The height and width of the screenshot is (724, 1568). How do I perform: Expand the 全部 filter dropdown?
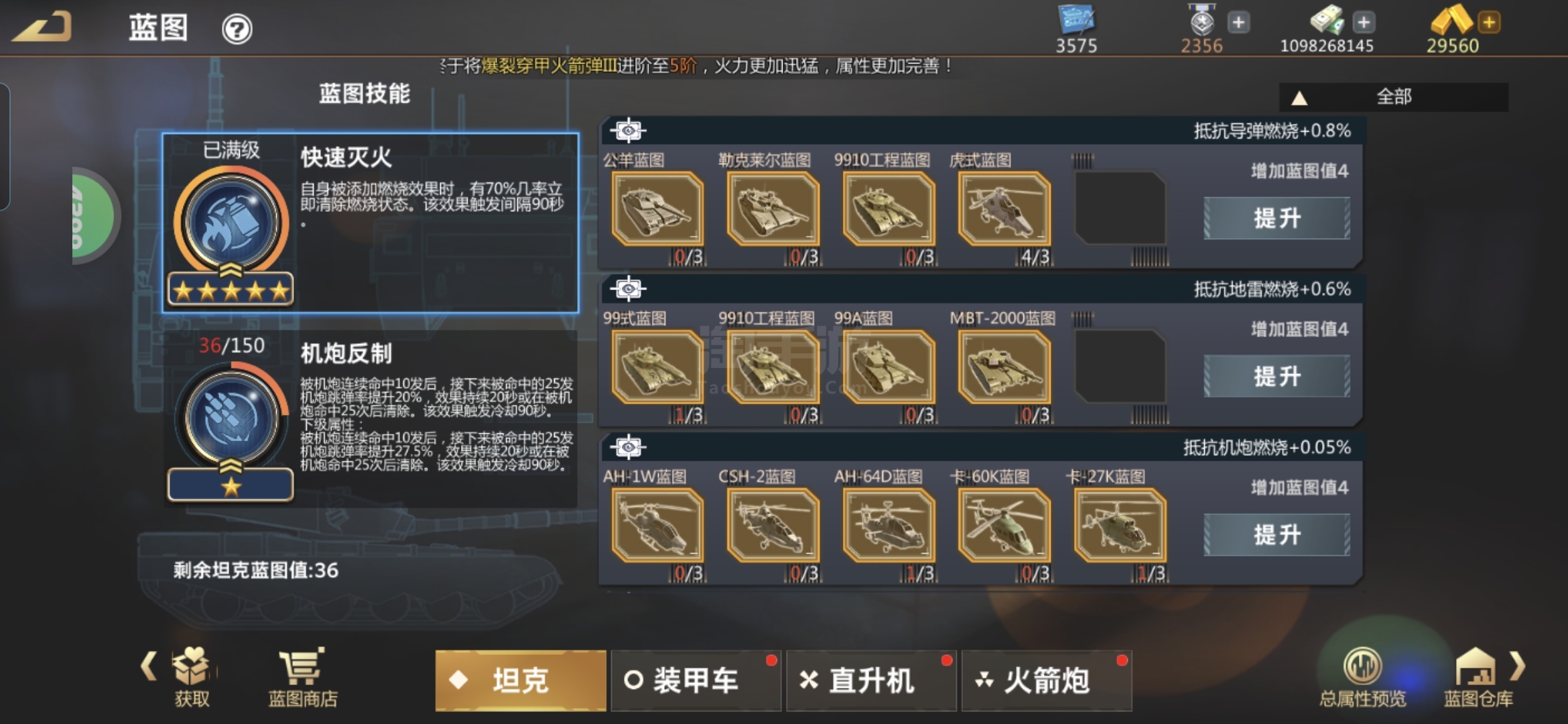pos(1394,97)
